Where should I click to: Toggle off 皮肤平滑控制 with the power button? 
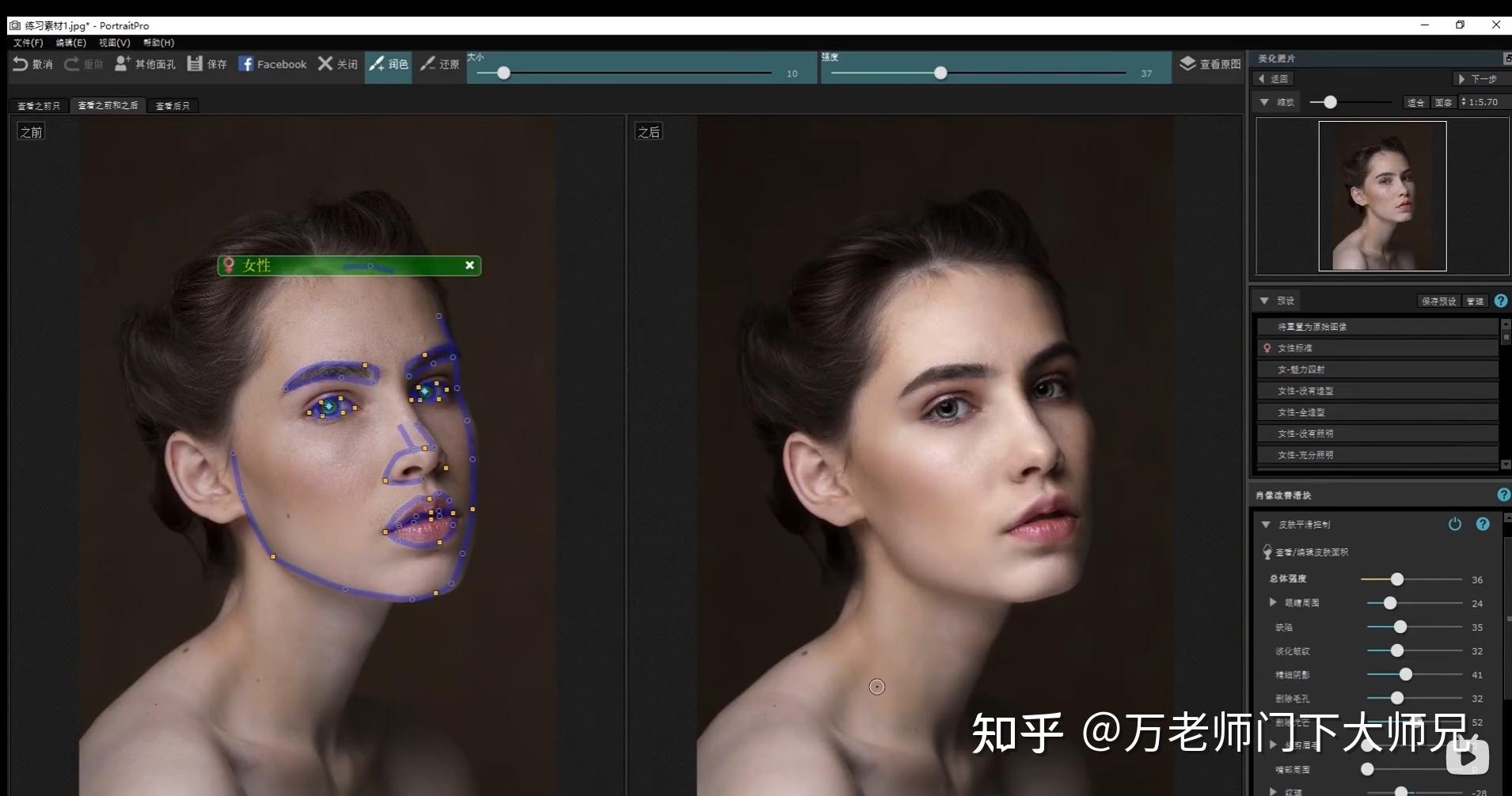tap(1454, 524)
